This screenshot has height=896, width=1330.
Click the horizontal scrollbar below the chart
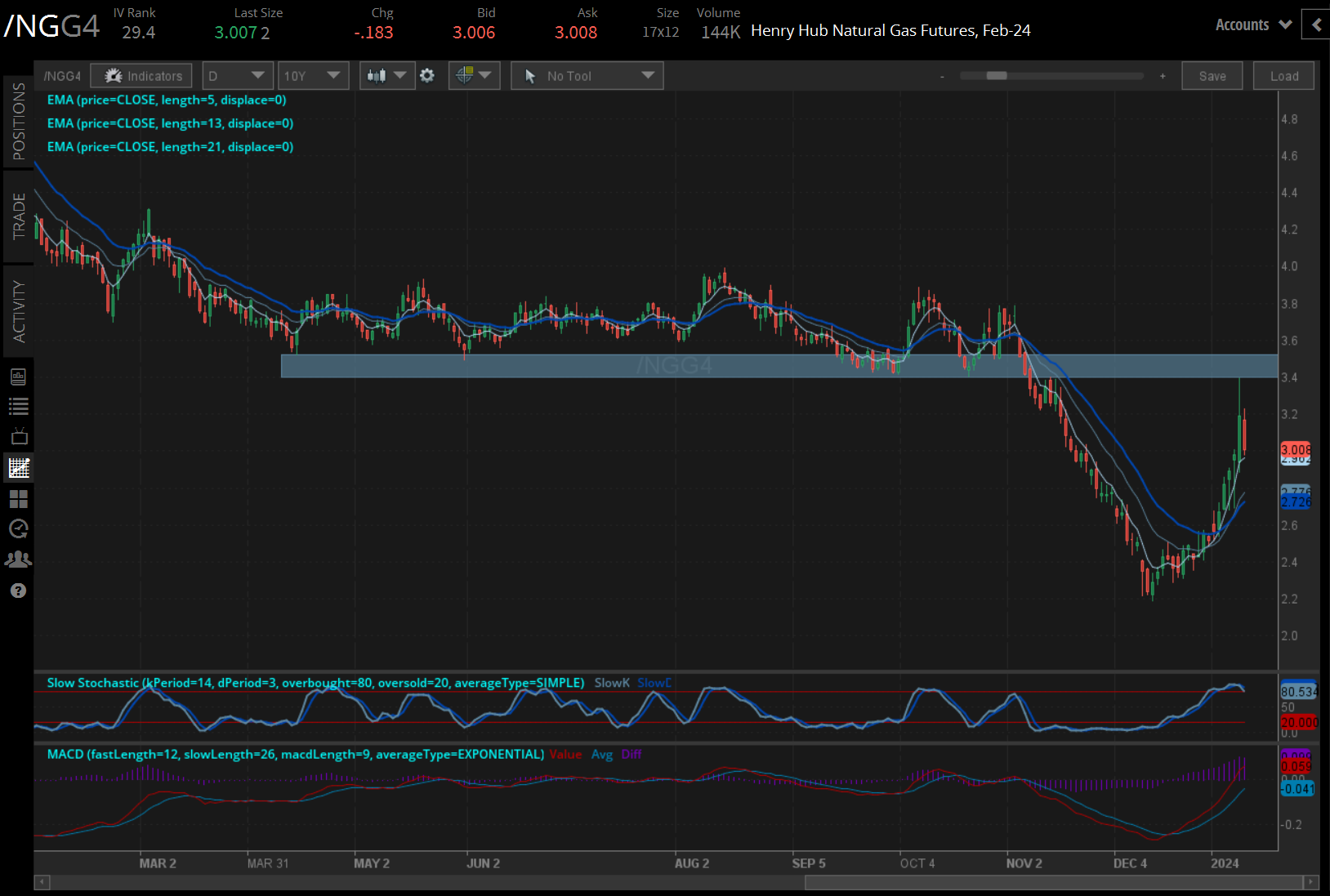coord(1052,882)
